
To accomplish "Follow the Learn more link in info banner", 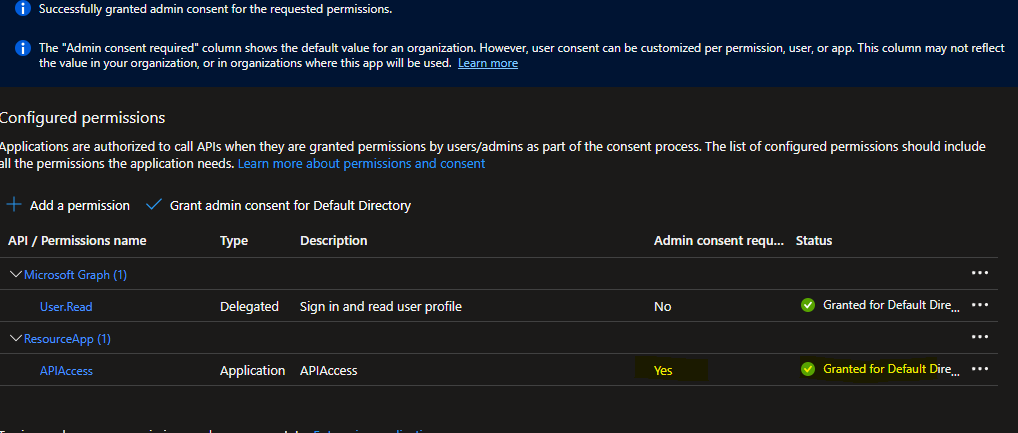I will (488, 63).
